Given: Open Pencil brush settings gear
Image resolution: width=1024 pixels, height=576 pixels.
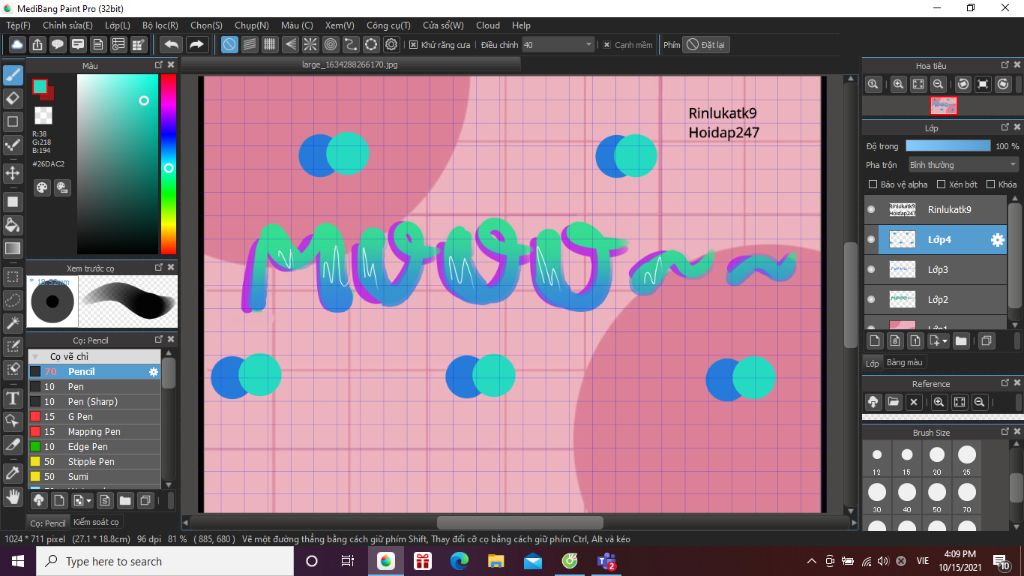Looking at the screenshot, I should point(153,372).
